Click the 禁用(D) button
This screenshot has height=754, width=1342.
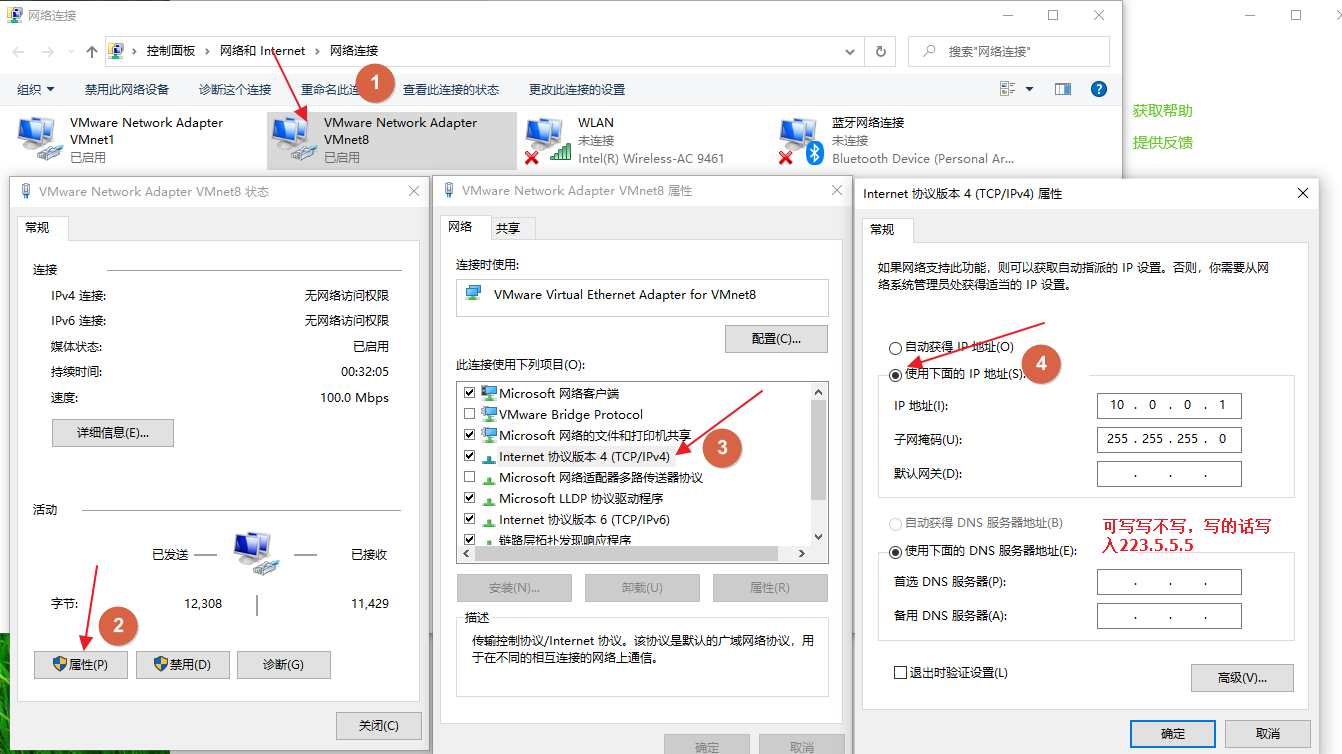click(x=183, y=665)
